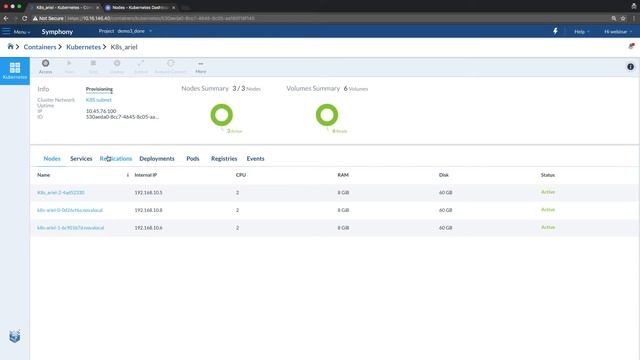Click 60 GB disk cell of 192.168.10.8 row

pos(445,210)
